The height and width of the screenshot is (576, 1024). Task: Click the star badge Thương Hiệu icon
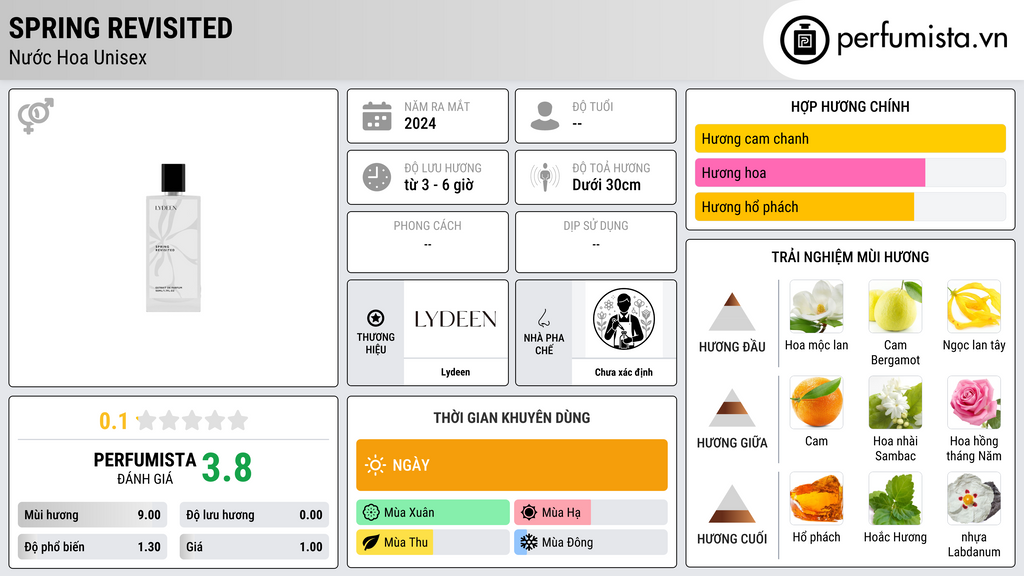point(376,318)
